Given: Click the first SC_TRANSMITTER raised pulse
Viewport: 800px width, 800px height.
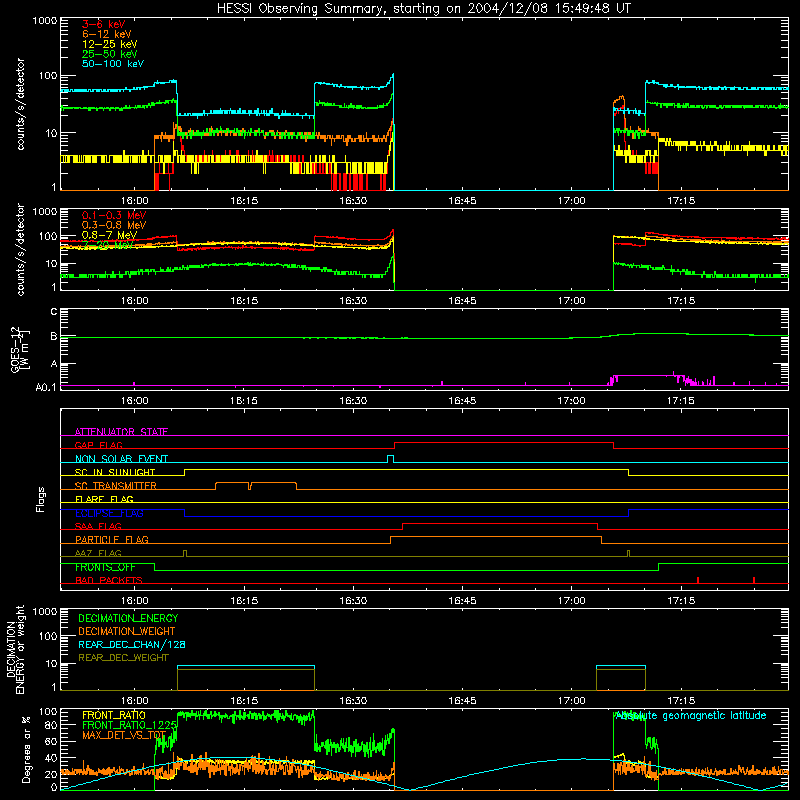Looking at the screenshot, I should click(232, 483).
